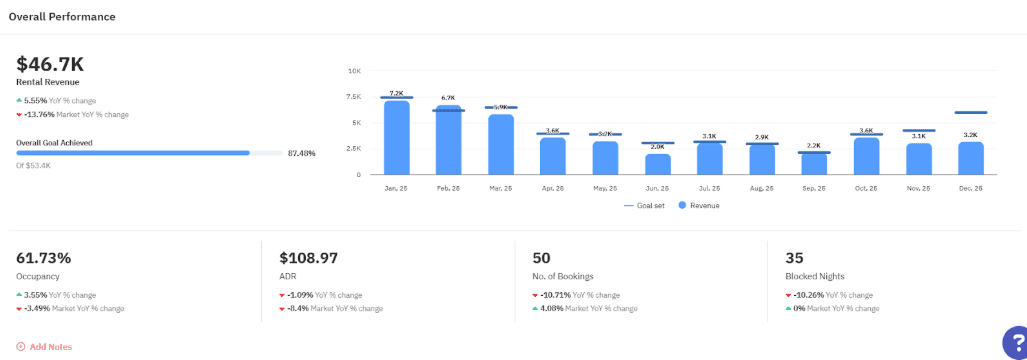Click the Sep. 25 revenue bar
The height and width of the screenshot is (360, 1027).
point(814,164)
